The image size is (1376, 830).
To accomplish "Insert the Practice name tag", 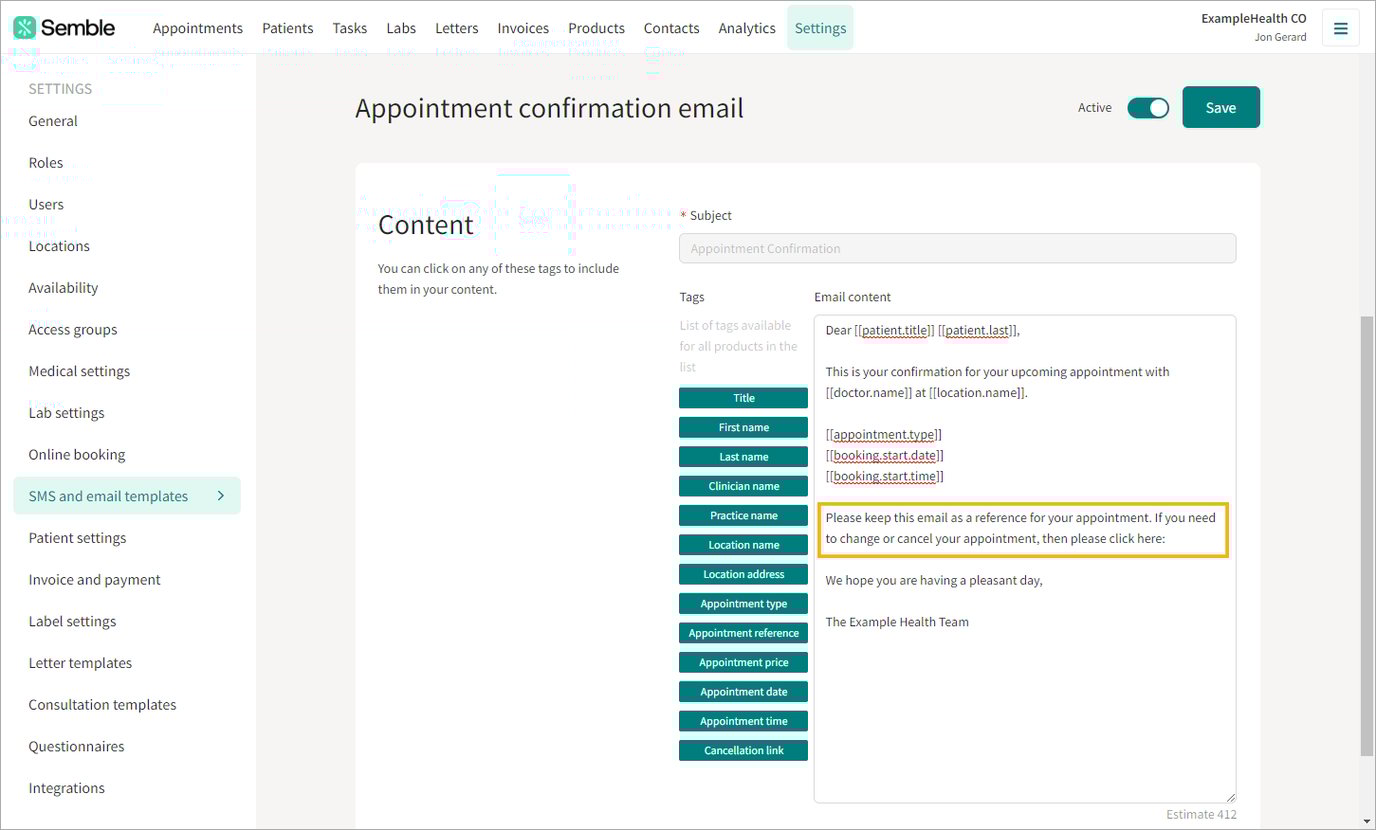I will 743,515.
